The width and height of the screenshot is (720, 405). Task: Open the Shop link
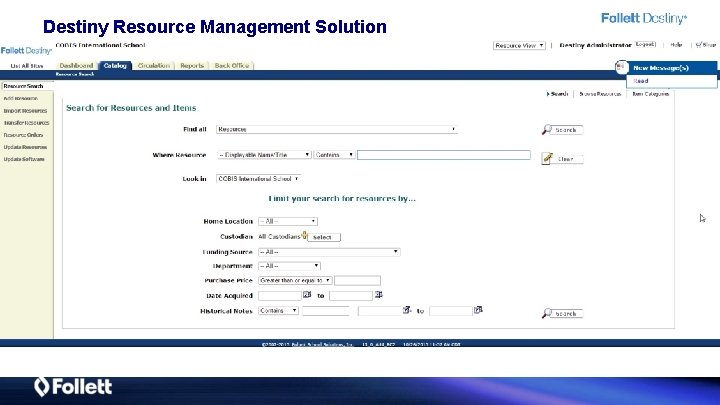(706, 45)
